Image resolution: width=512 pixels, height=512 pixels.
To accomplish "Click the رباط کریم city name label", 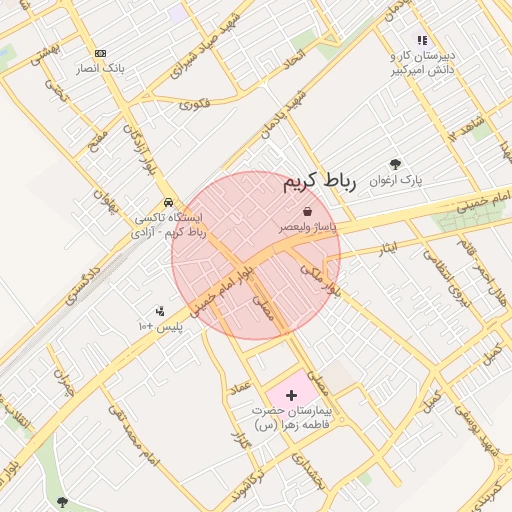I will (x=320, y=182).
